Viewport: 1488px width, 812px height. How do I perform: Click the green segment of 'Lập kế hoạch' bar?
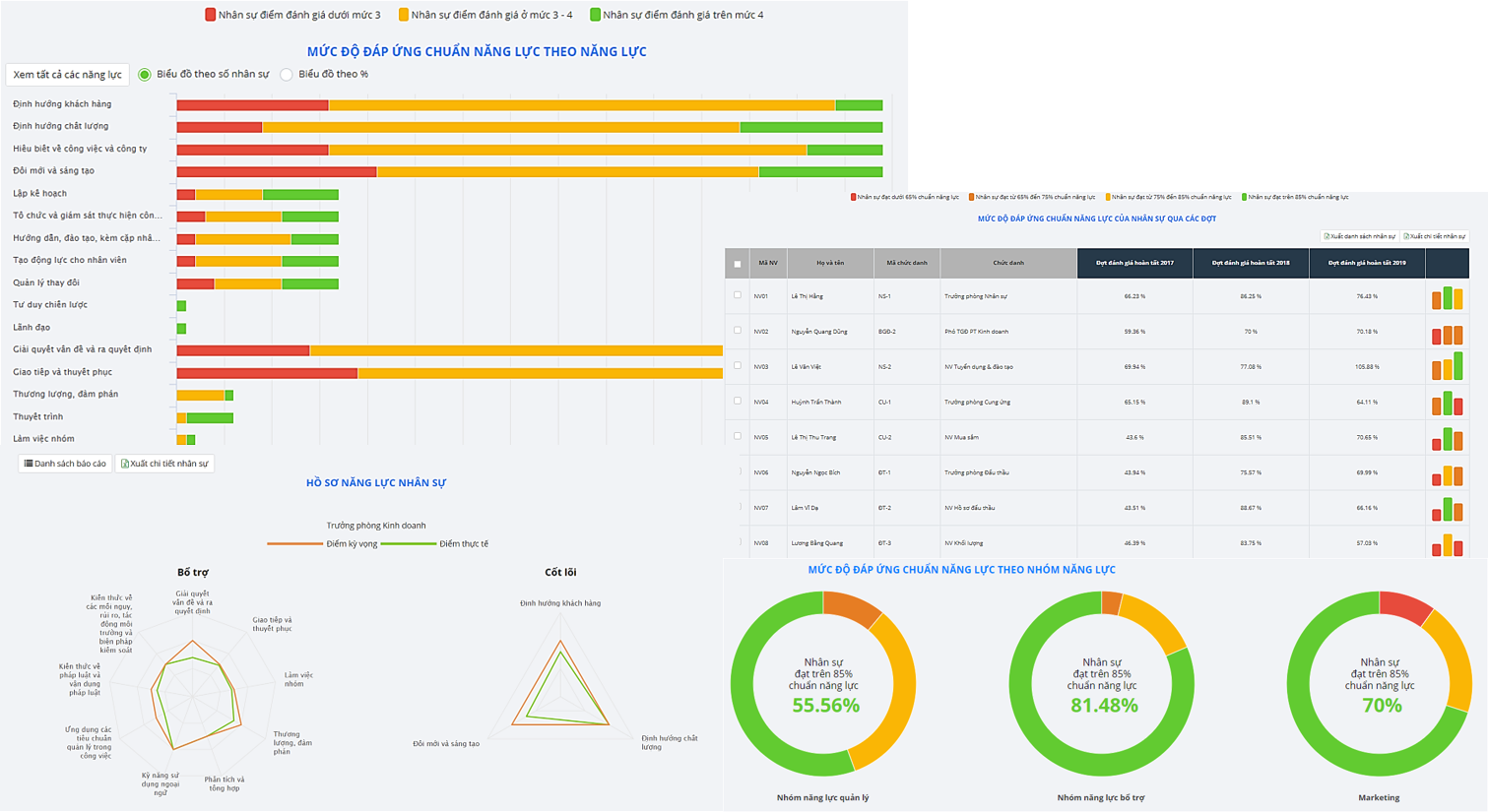tap(300, 195)
